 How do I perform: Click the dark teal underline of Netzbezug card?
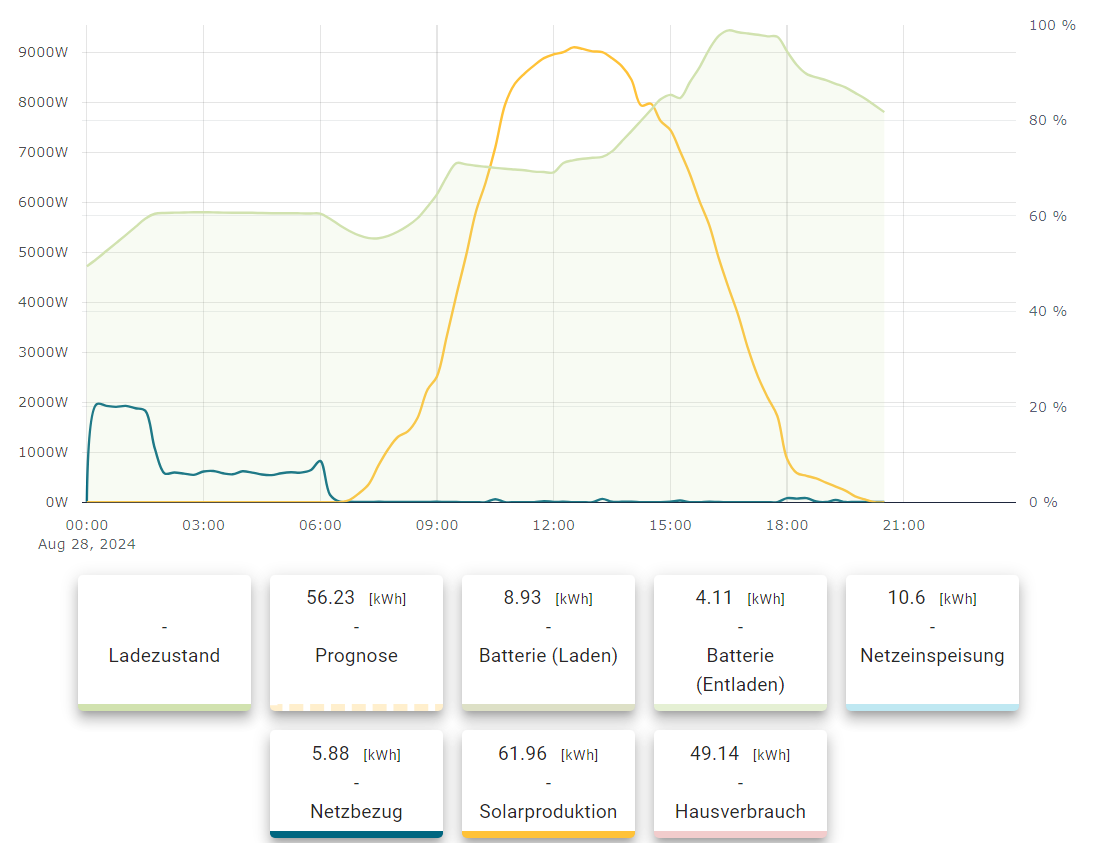(x=356, y=834)
